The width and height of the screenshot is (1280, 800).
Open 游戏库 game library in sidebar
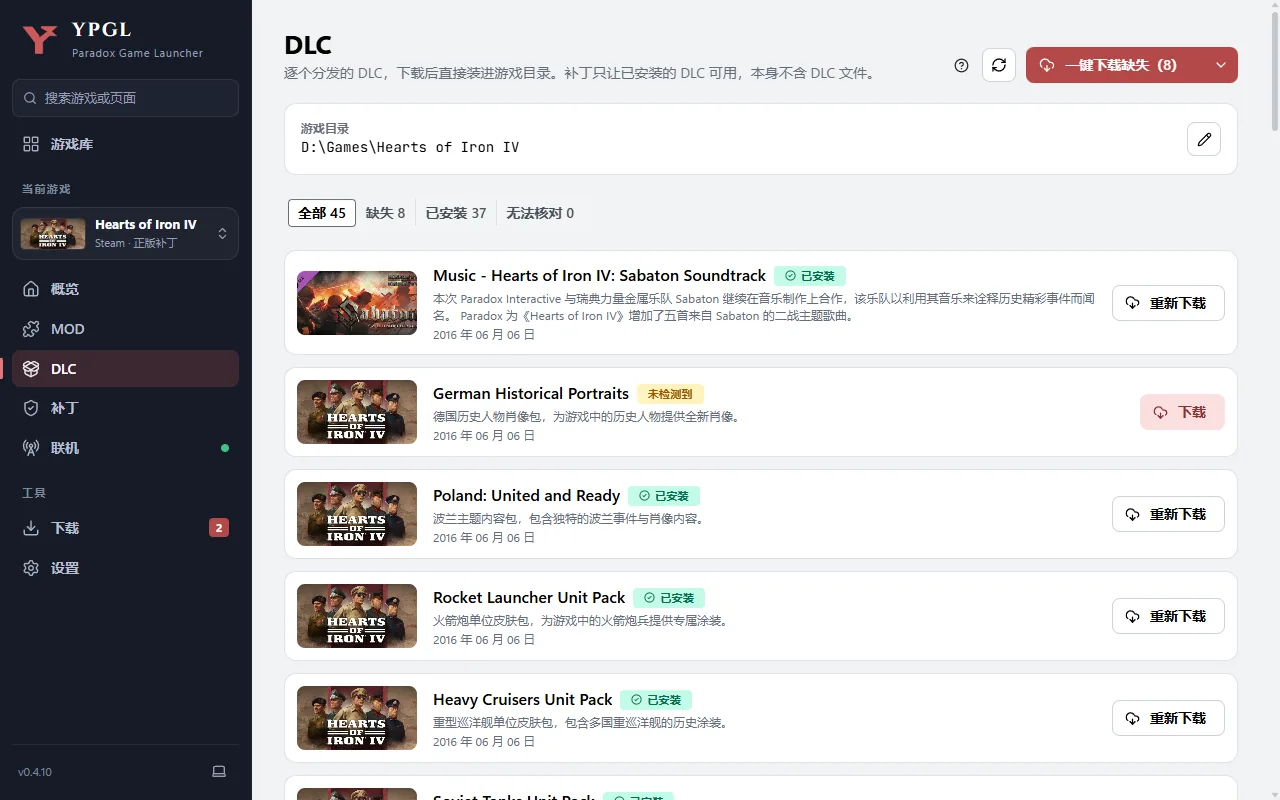125,144
